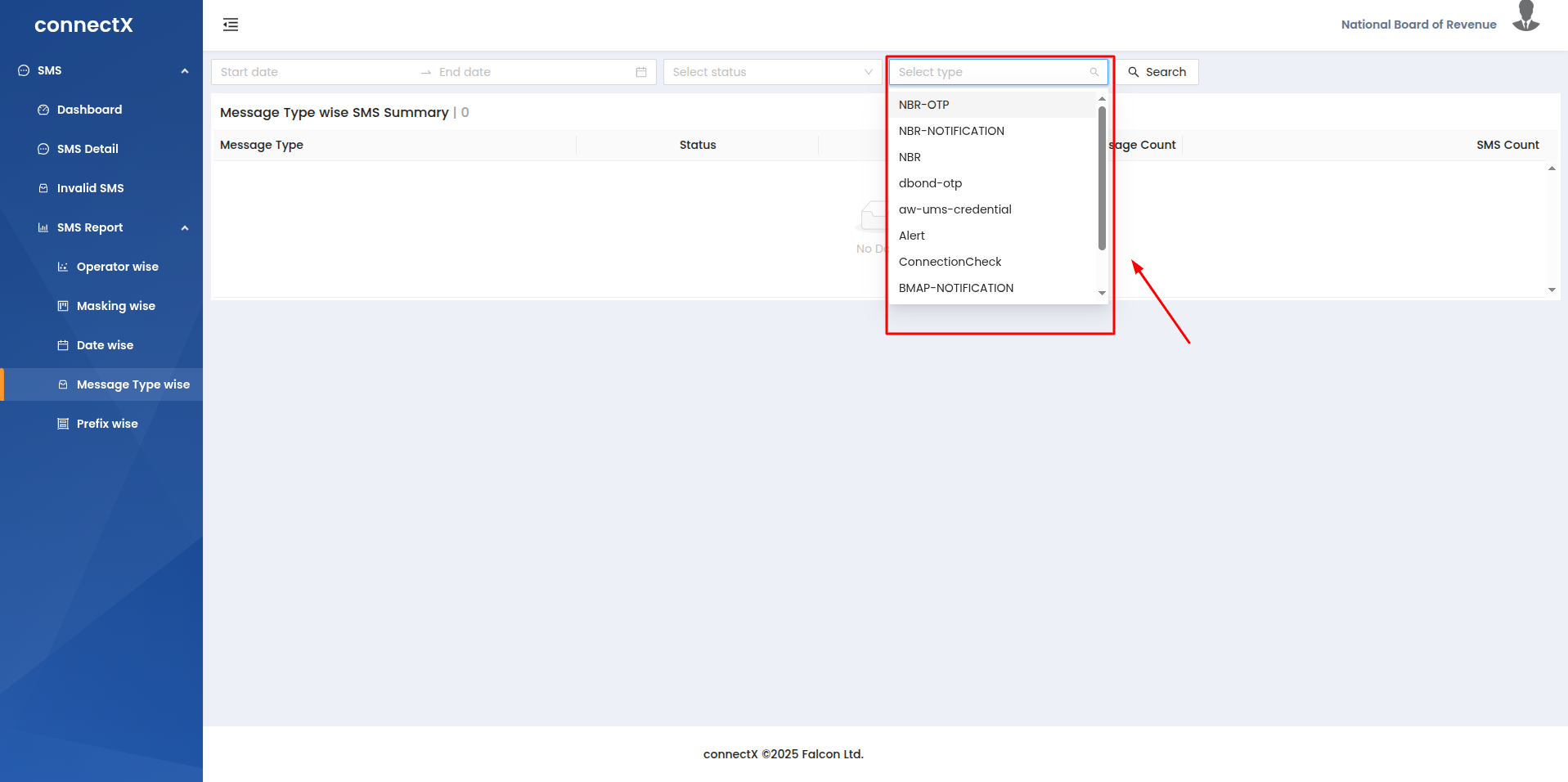Open SMS Detail page in sidebar
Viewport: 1568px width, 782px height.
[x=88, y=149]
